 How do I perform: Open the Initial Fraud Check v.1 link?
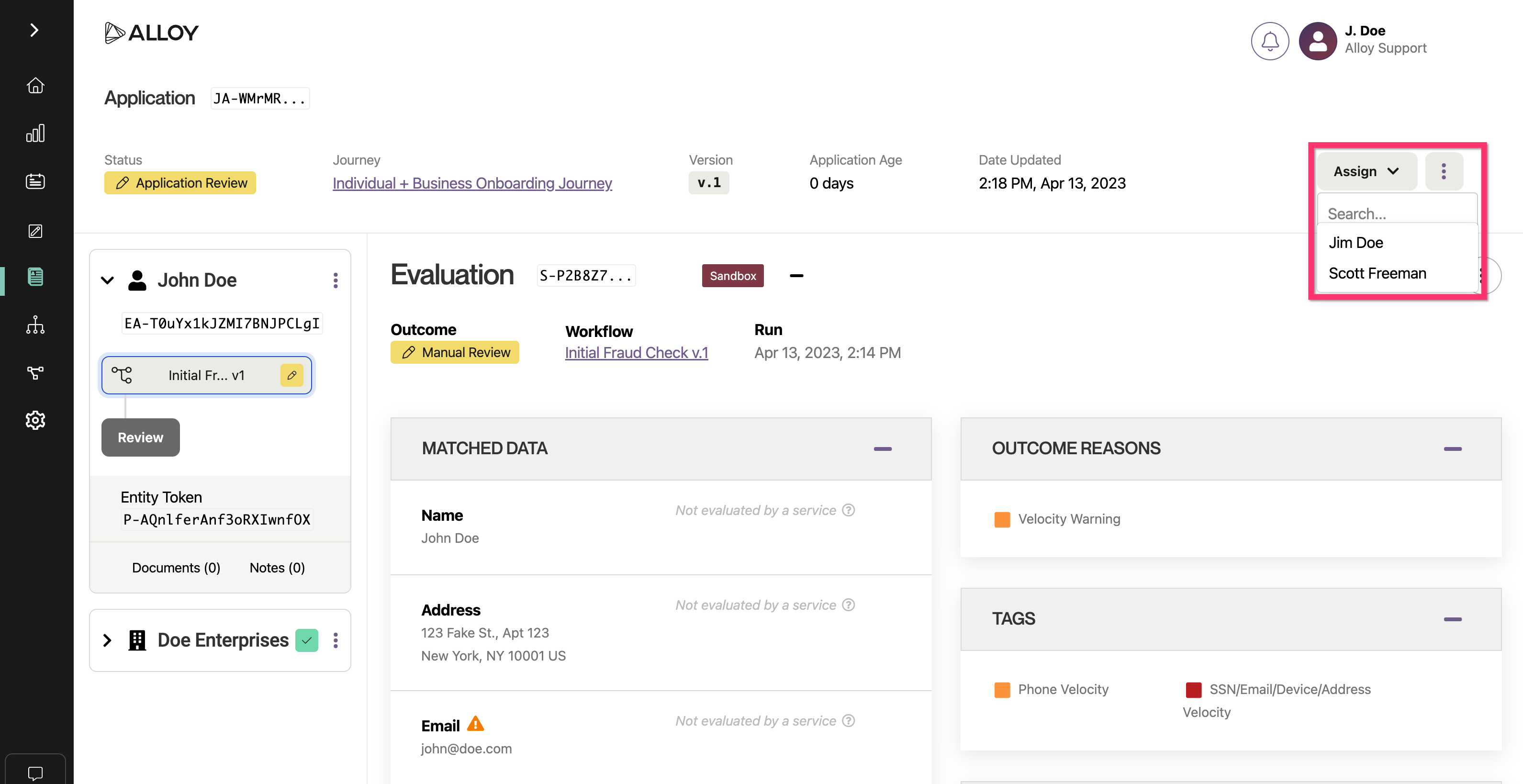click(x=637, y=353)
